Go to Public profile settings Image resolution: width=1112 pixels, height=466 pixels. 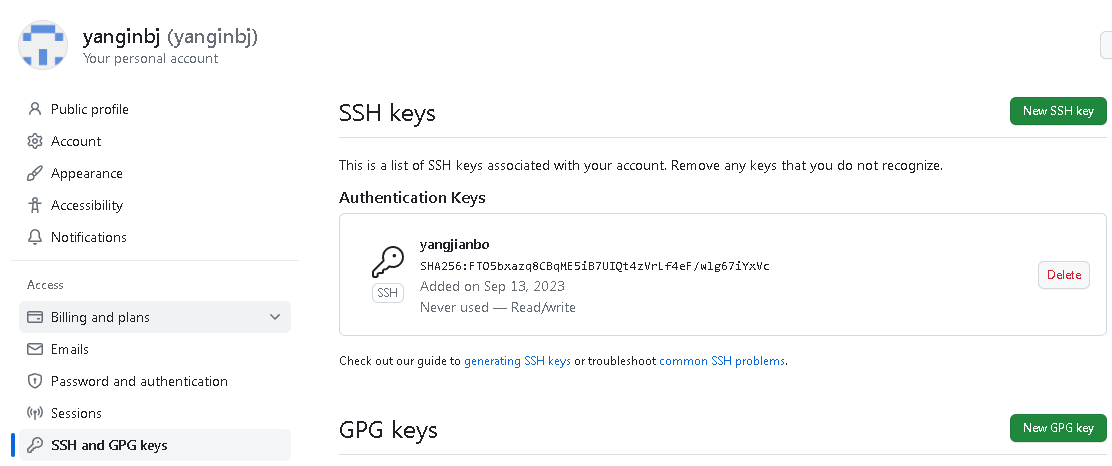coord(90,109)
